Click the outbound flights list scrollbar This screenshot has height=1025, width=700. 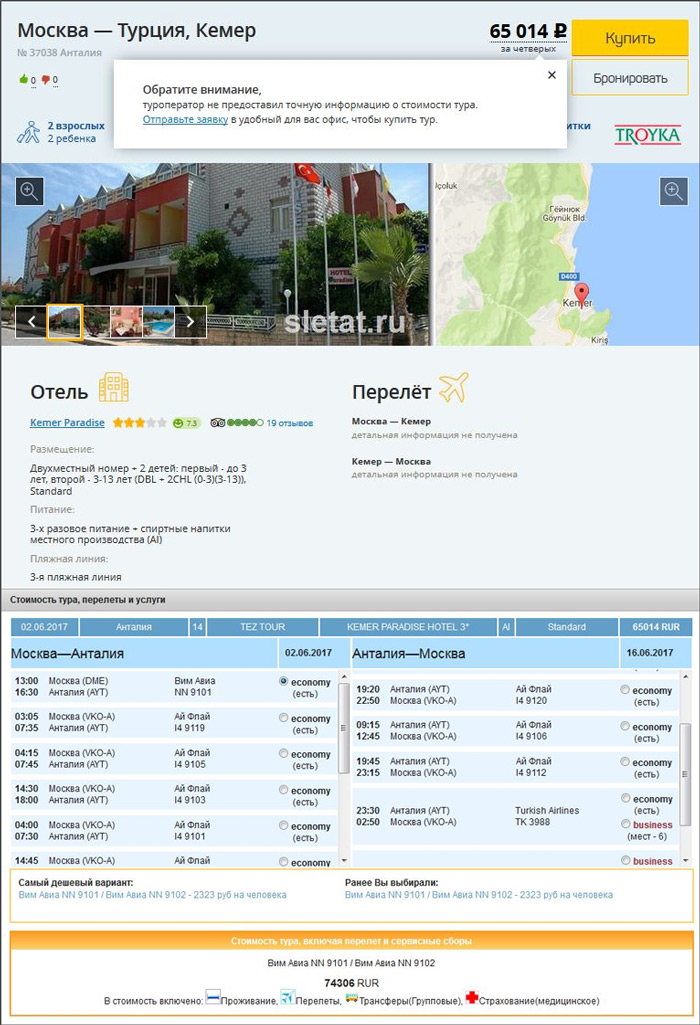[x=344, y=729]
